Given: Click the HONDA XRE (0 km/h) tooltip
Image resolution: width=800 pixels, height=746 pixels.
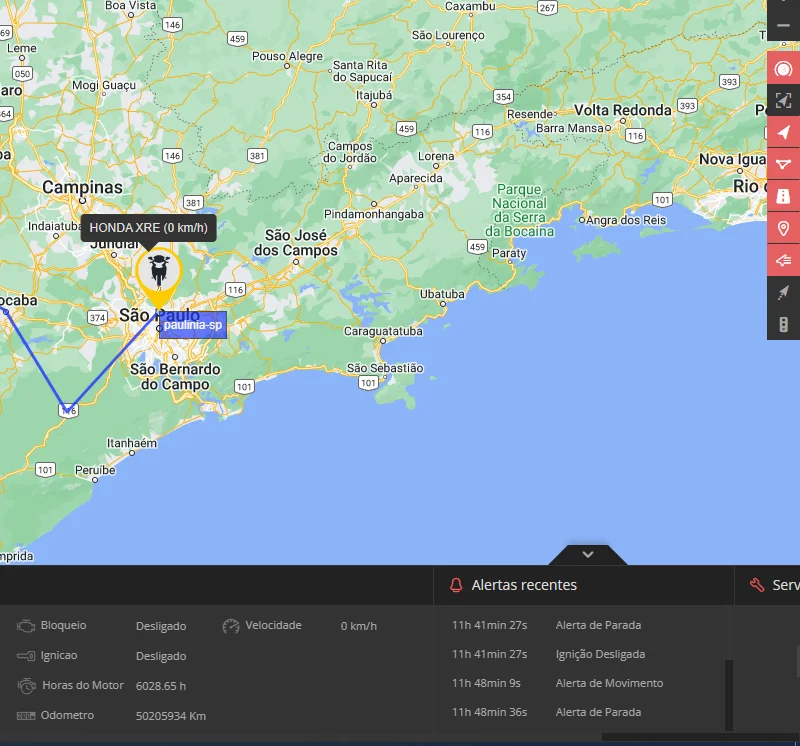Looking at the screenshot, I should 148,228.
